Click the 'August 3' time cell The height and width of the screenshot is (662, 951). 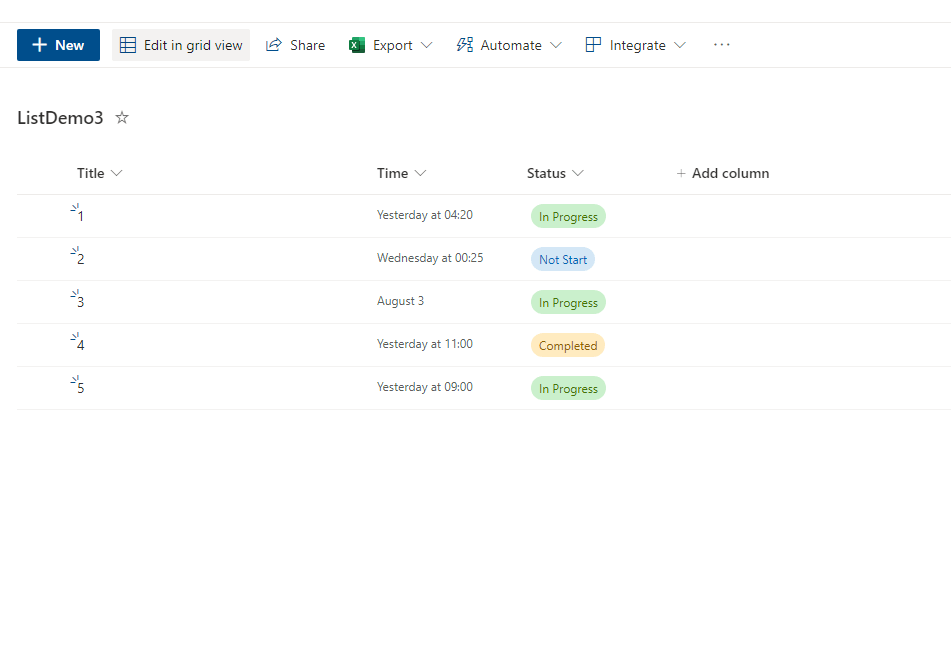point(400,301)
